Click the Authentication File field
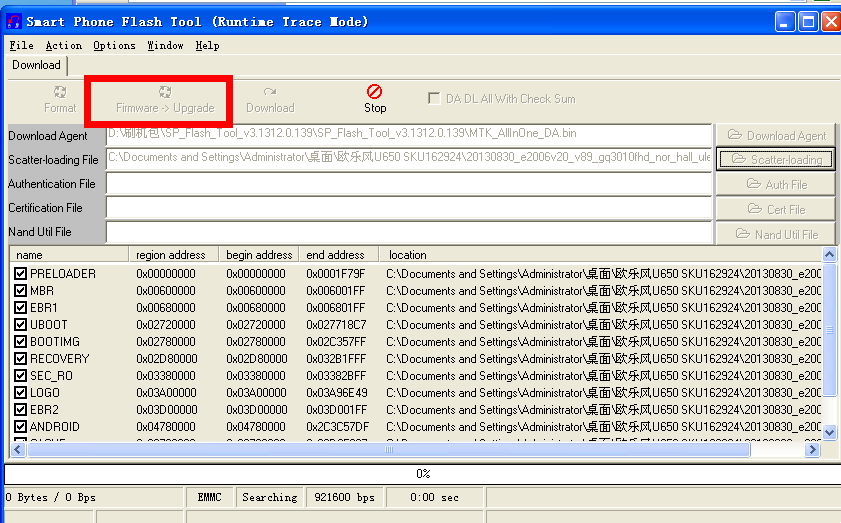Viewport: 841px width, 523px height. coord(409,183)
